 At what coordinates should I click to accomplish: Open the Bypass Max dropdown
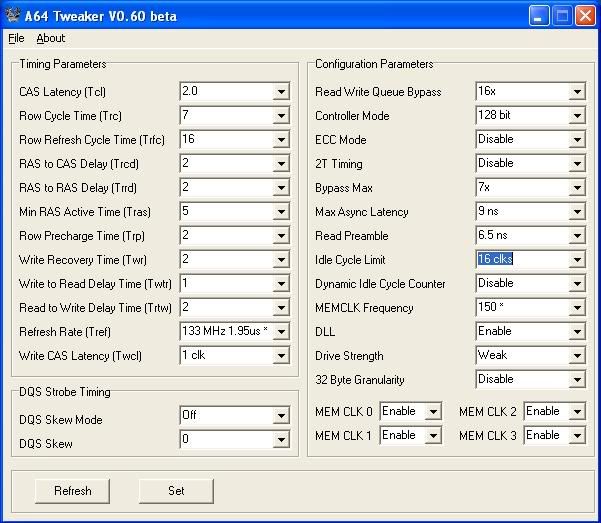(x=577, y=187)
